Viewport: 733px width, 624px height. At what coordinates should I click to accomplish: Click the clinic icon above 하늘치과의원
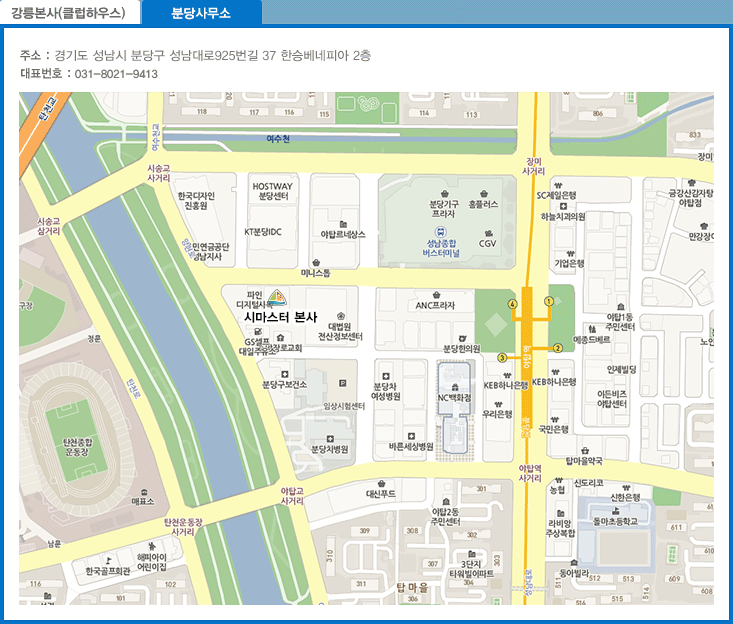pos(563,206)
